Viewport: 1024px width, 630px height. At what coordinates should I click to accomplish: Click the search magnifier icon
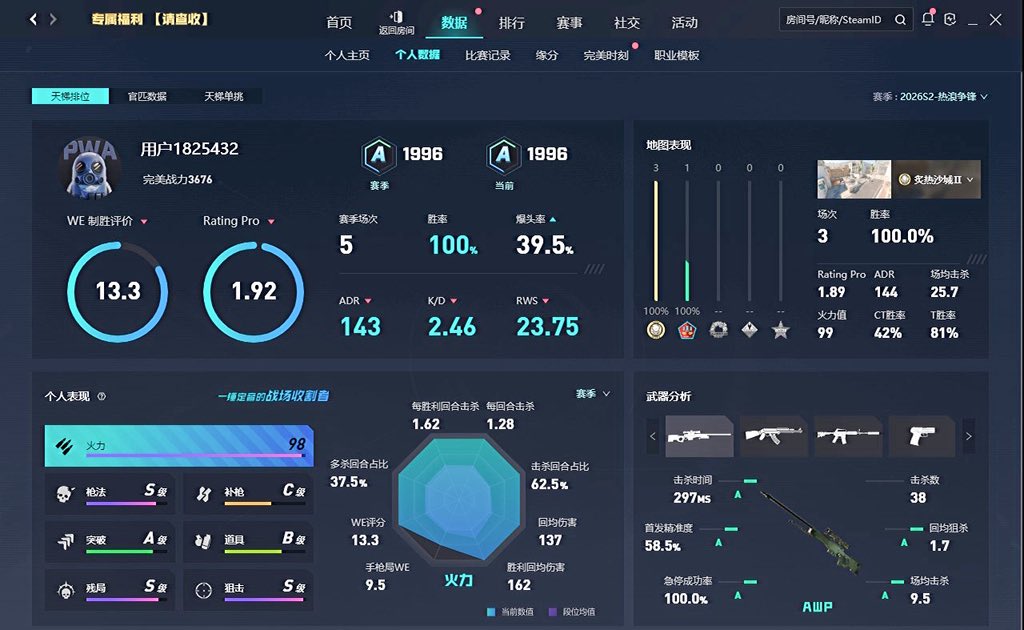point(900,20)
